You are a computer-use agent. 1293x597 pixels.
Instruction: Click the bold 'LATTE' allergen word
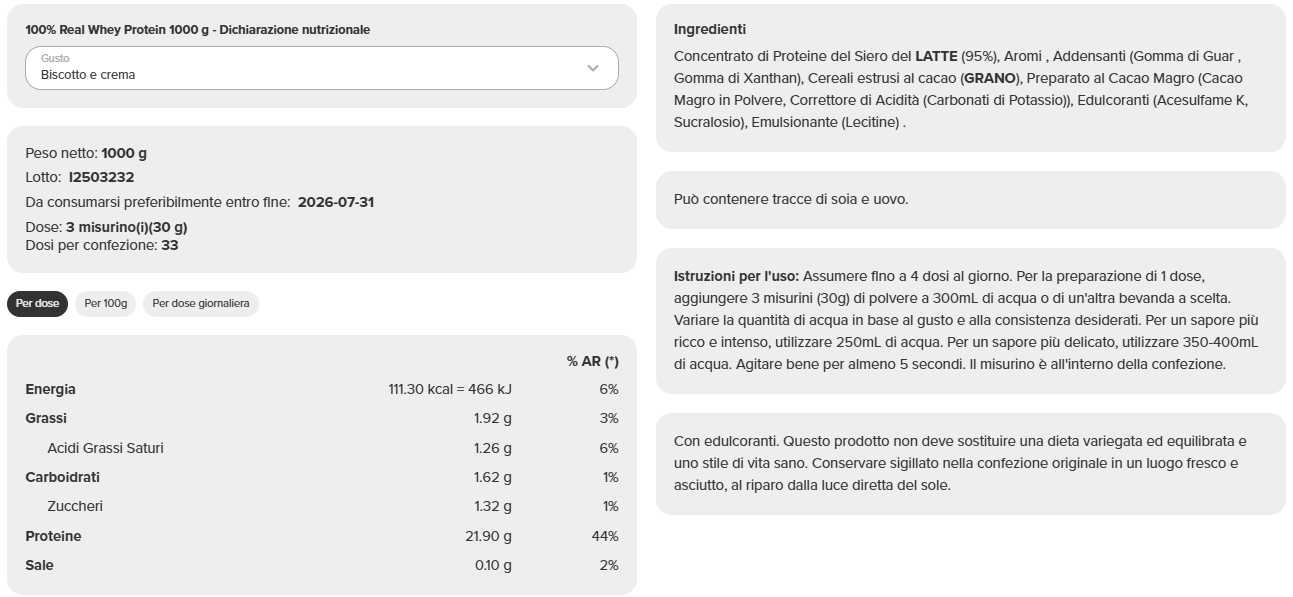point(936,56)
